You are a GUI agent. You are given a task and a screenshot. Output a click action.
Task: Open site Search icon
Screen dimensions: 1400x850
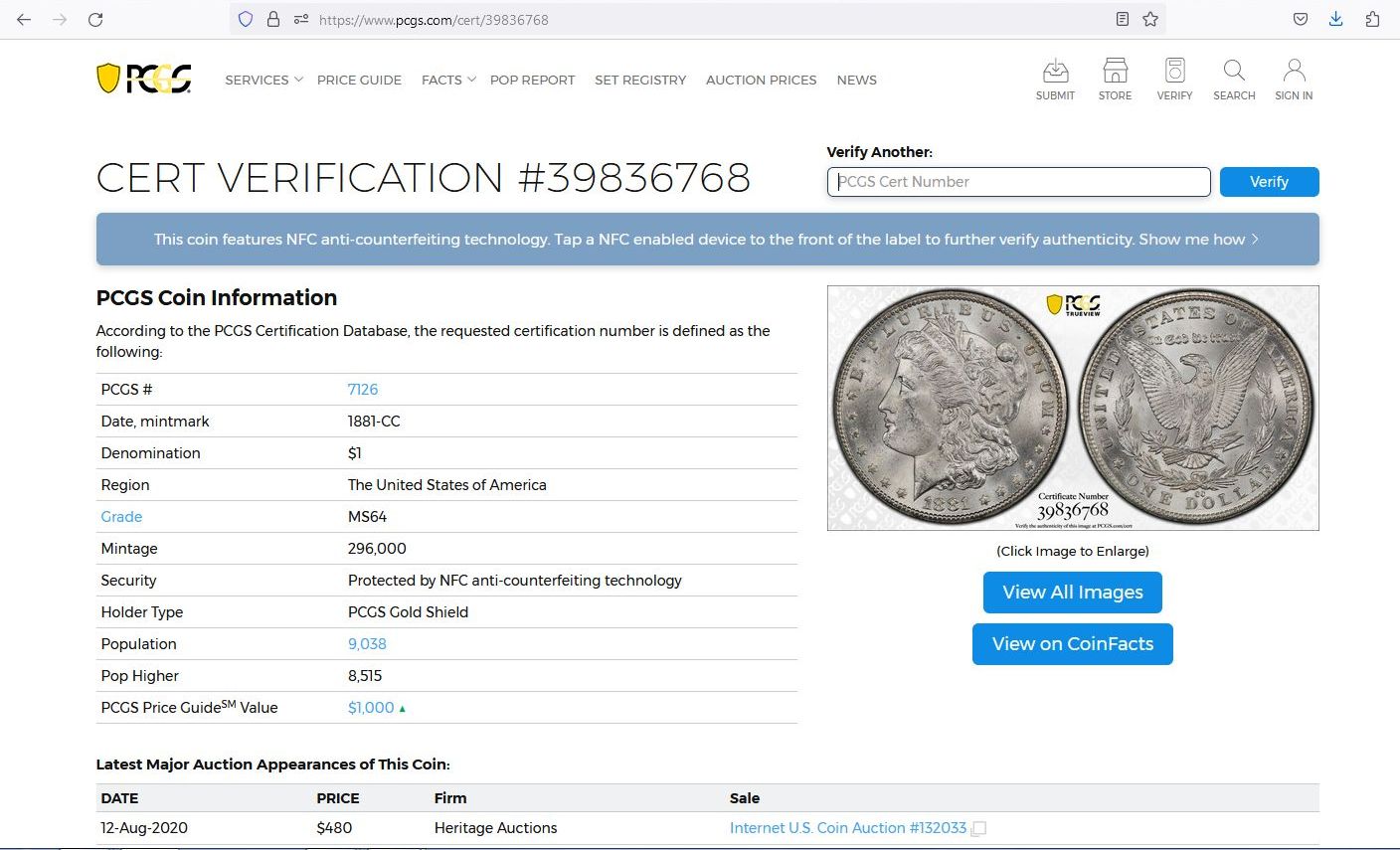pyautogui.click(x=1234, y=80)
